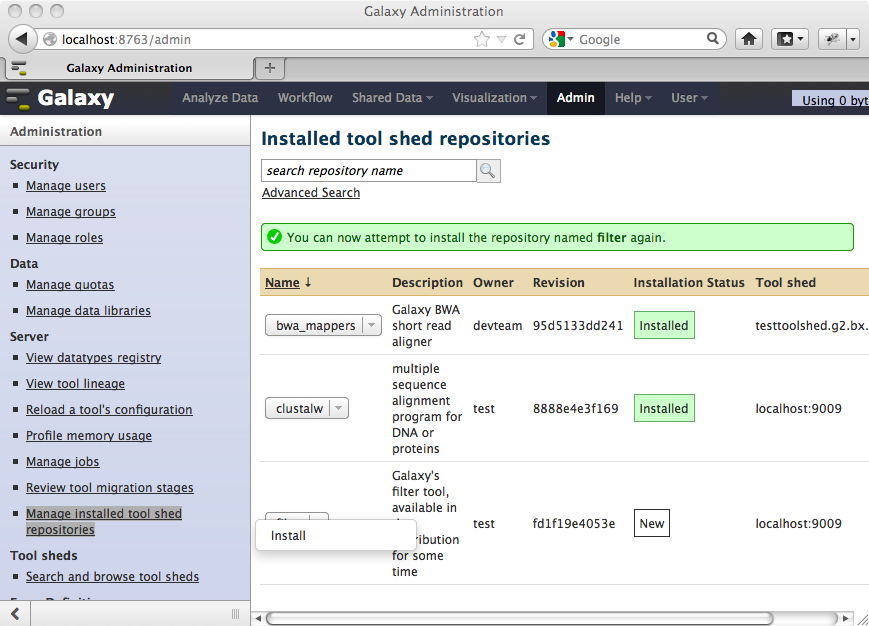Click the browser back arrow button
Viewport: 869px width, 626px height.
click(22, 39)
